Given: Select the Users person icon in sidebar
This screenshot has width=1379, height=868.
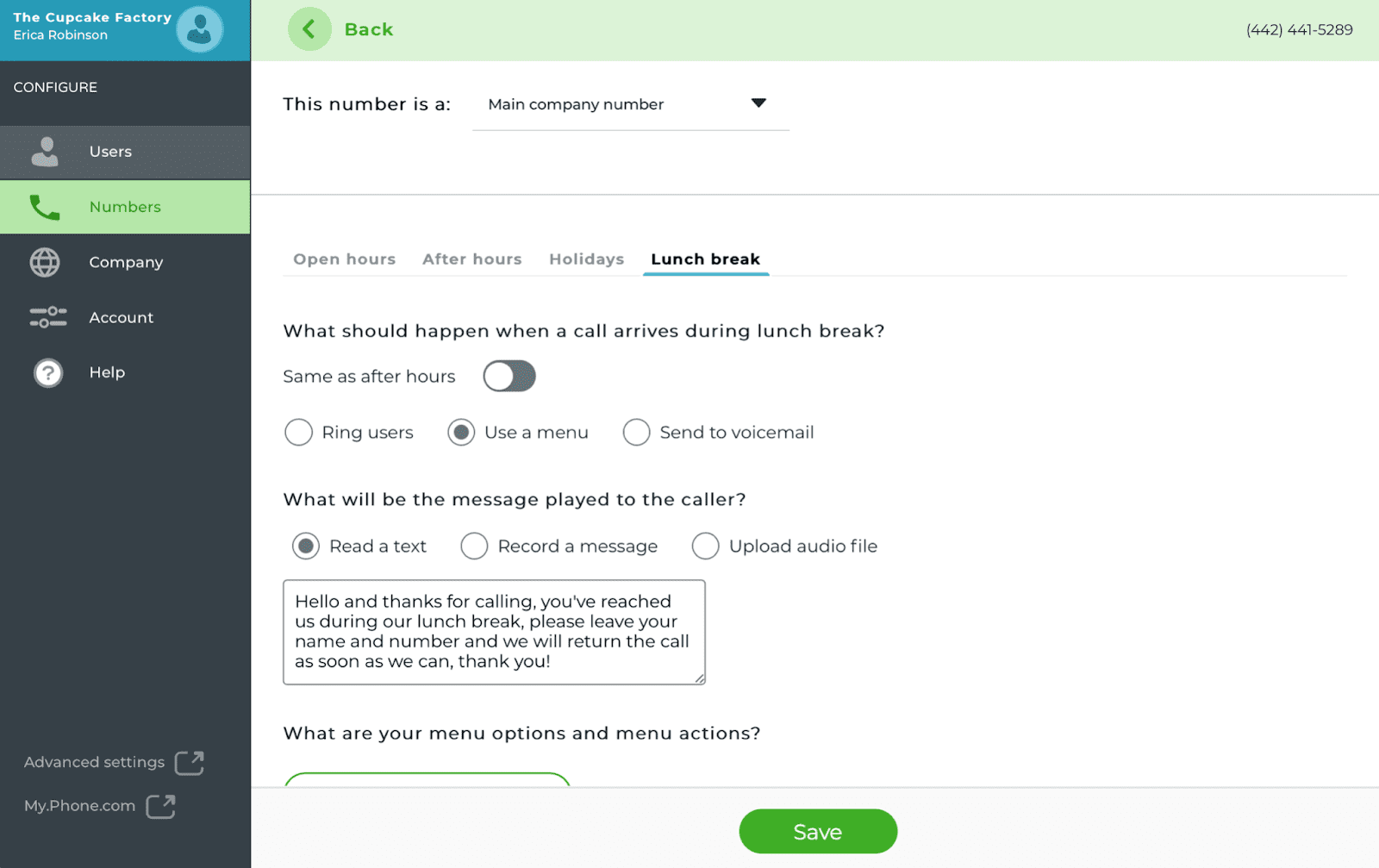Looking at the screenshot, I should (45, 152).
